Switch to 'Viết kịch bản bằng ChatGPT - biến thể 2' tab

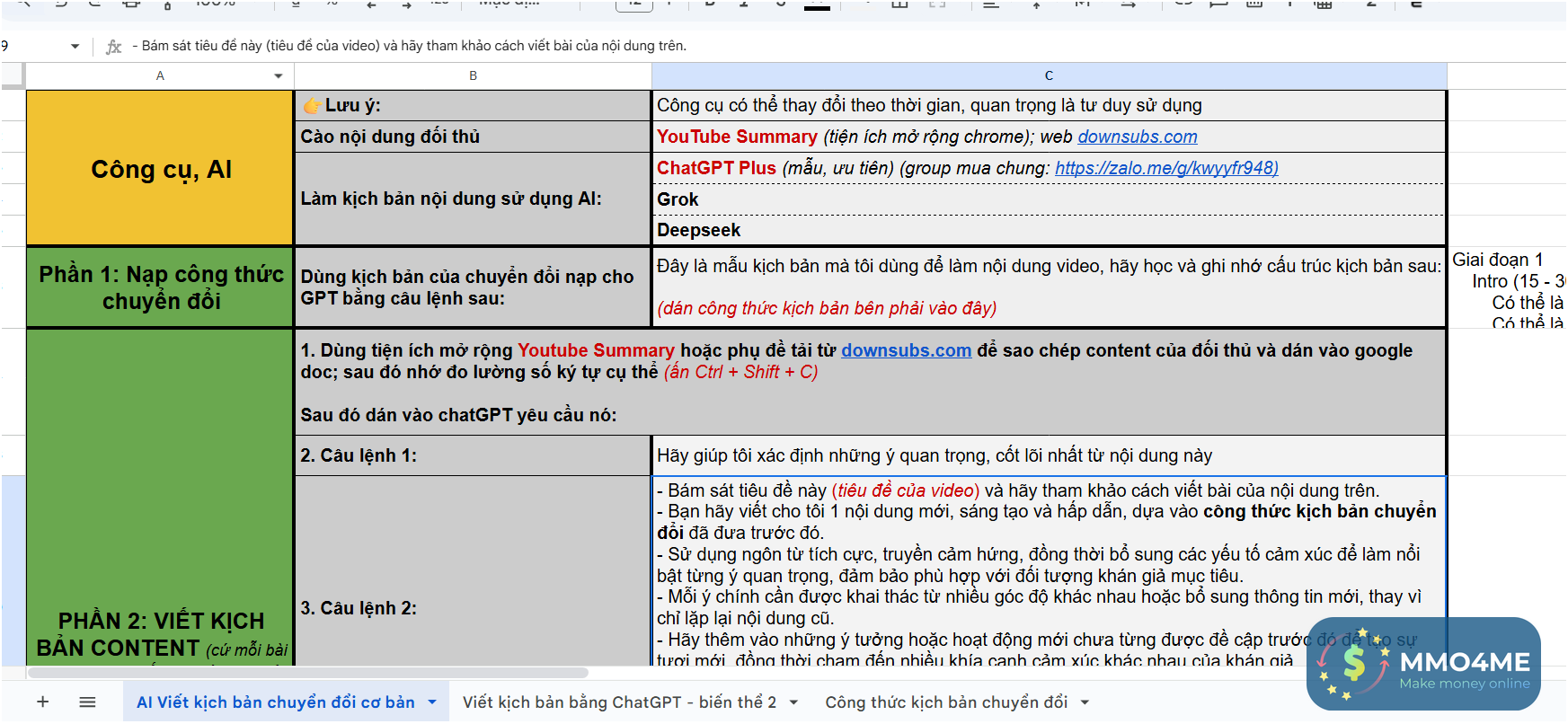[618, 702]
